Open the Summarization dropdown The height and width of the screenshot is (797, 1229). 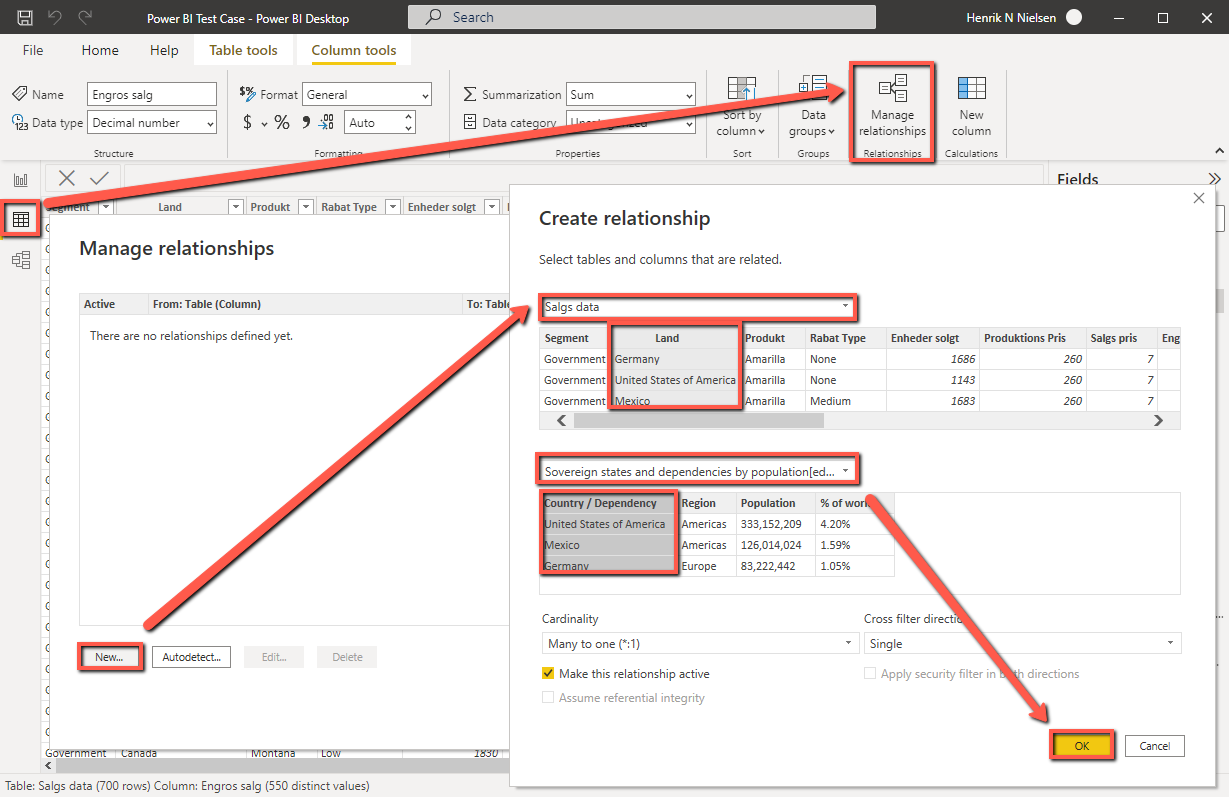[630, 94]
